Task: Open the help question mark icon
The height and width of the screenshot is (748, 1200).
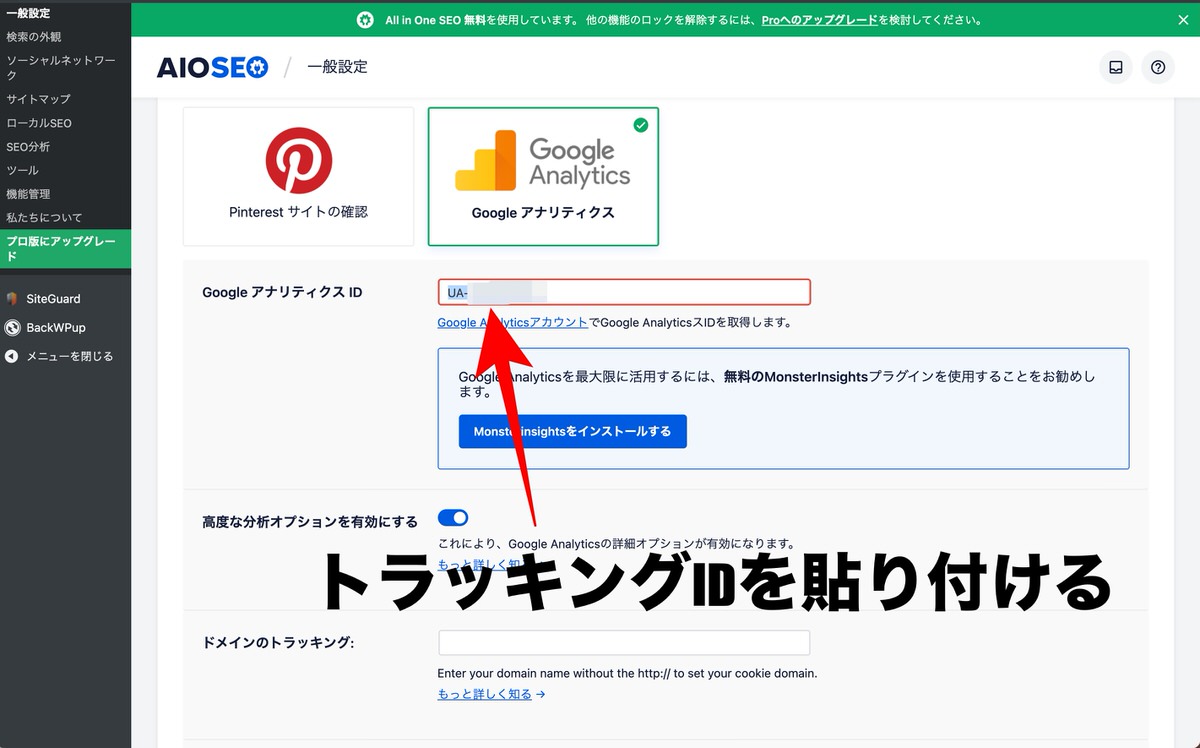Action: 1158,67
